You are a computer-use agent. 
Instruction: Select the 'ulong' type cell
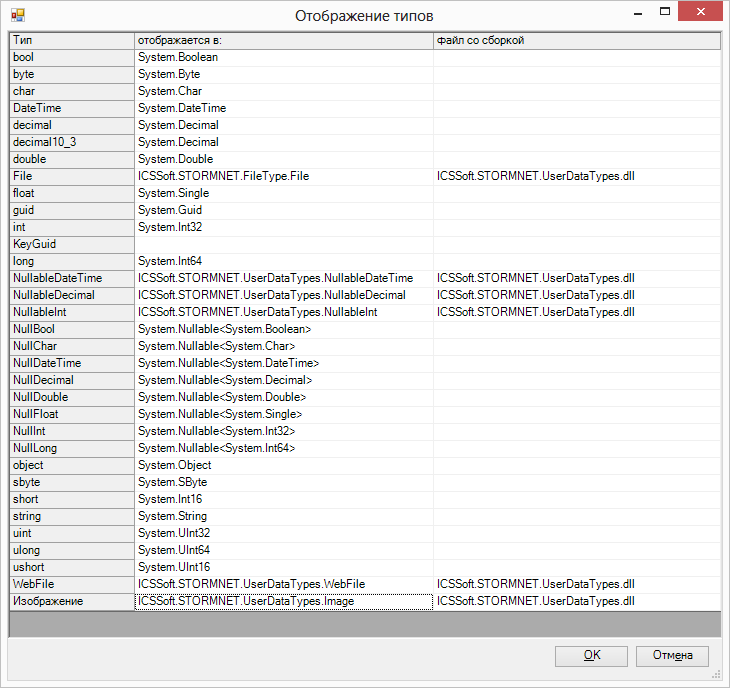(72, 550)
